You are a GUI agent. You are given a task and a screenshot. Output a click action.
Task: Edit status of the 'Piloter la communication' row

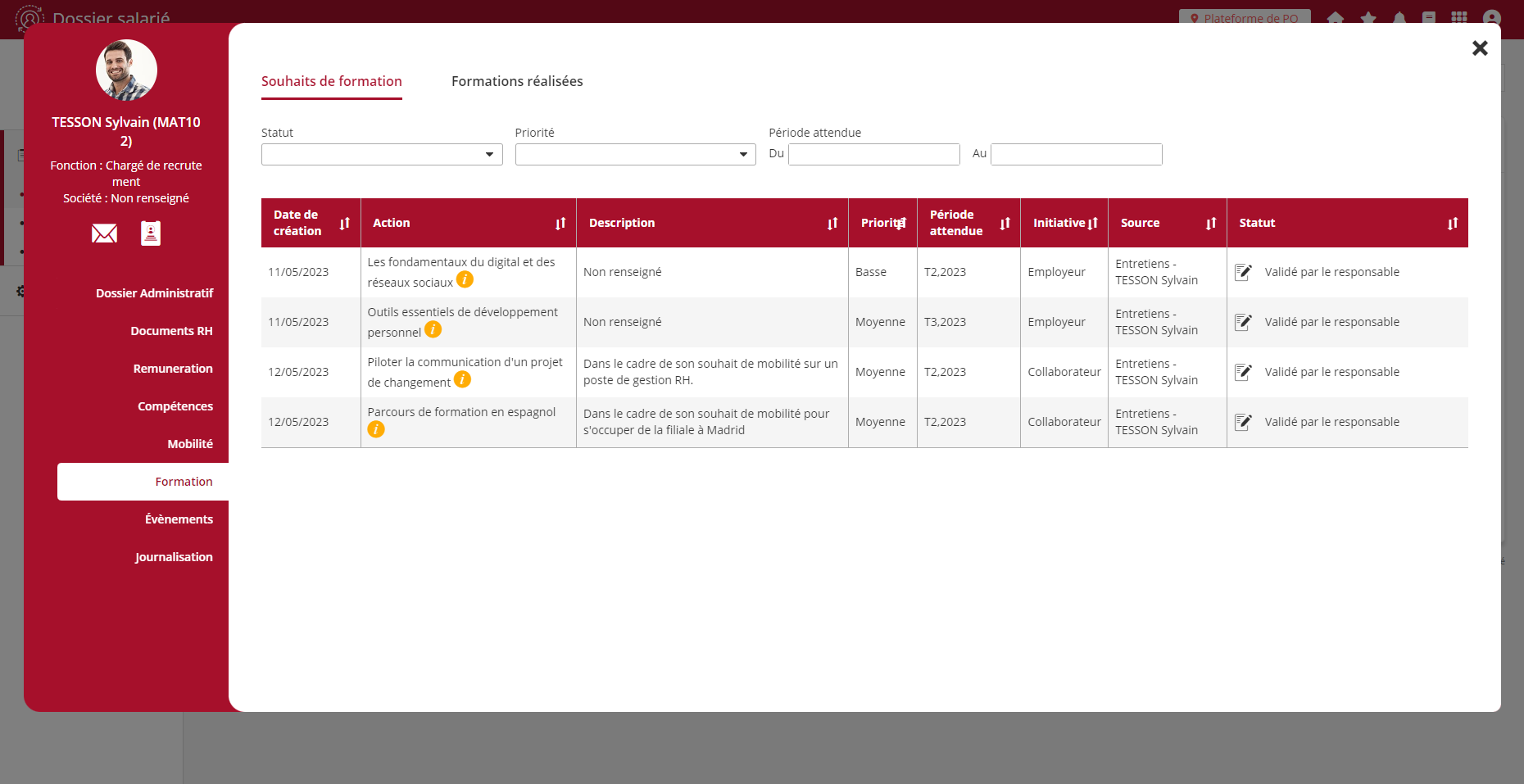click(1243, 373)
